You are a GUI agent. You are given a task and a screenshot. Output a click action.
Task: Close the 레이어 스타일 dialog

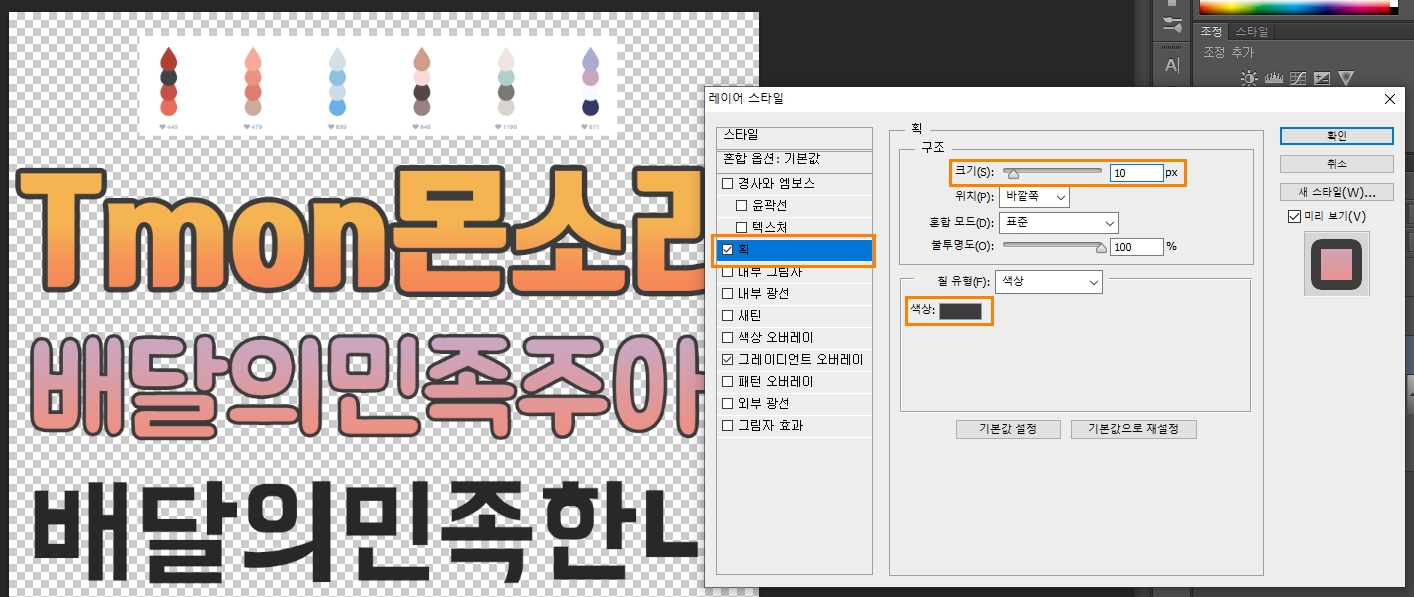[1389, 99]
